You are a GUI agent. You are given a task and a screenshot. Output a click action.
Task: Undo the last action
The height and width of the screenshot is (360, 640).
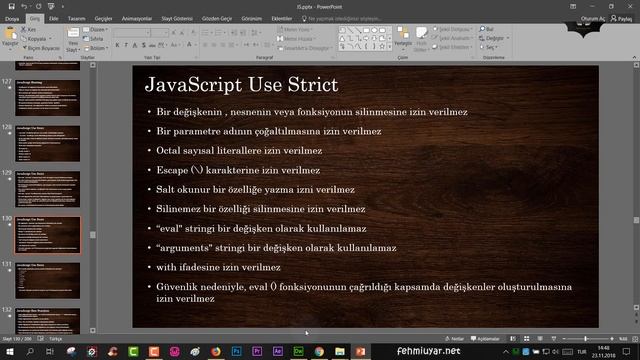click(24, 7)
